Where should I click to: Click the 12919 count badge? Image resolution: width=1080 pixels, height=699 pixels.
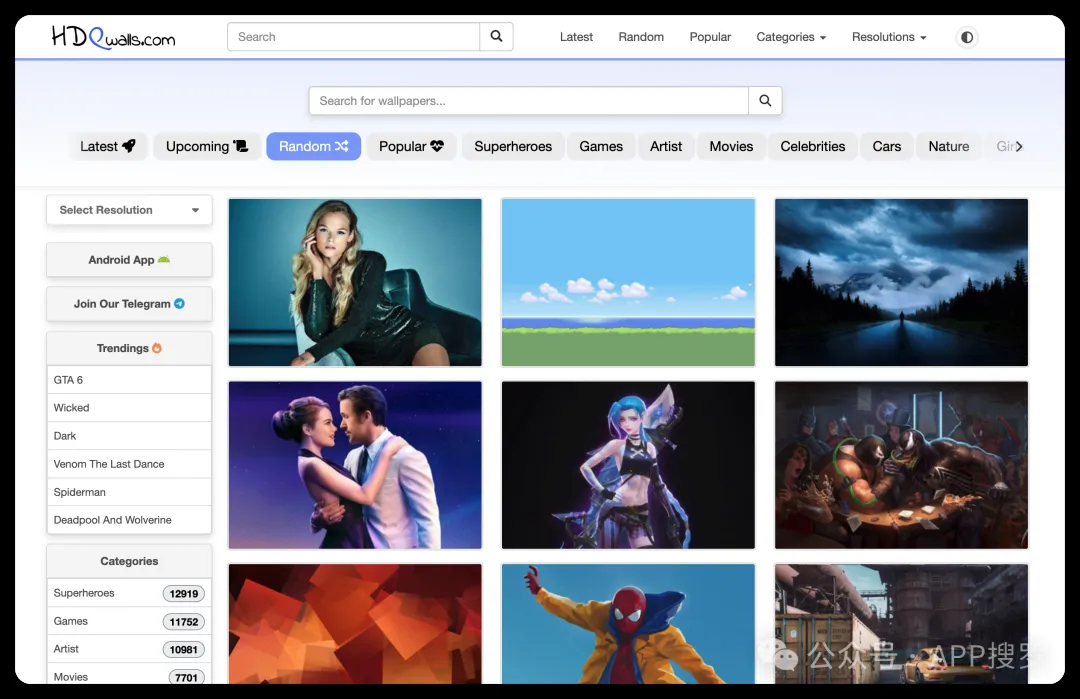tap(184, 594)
